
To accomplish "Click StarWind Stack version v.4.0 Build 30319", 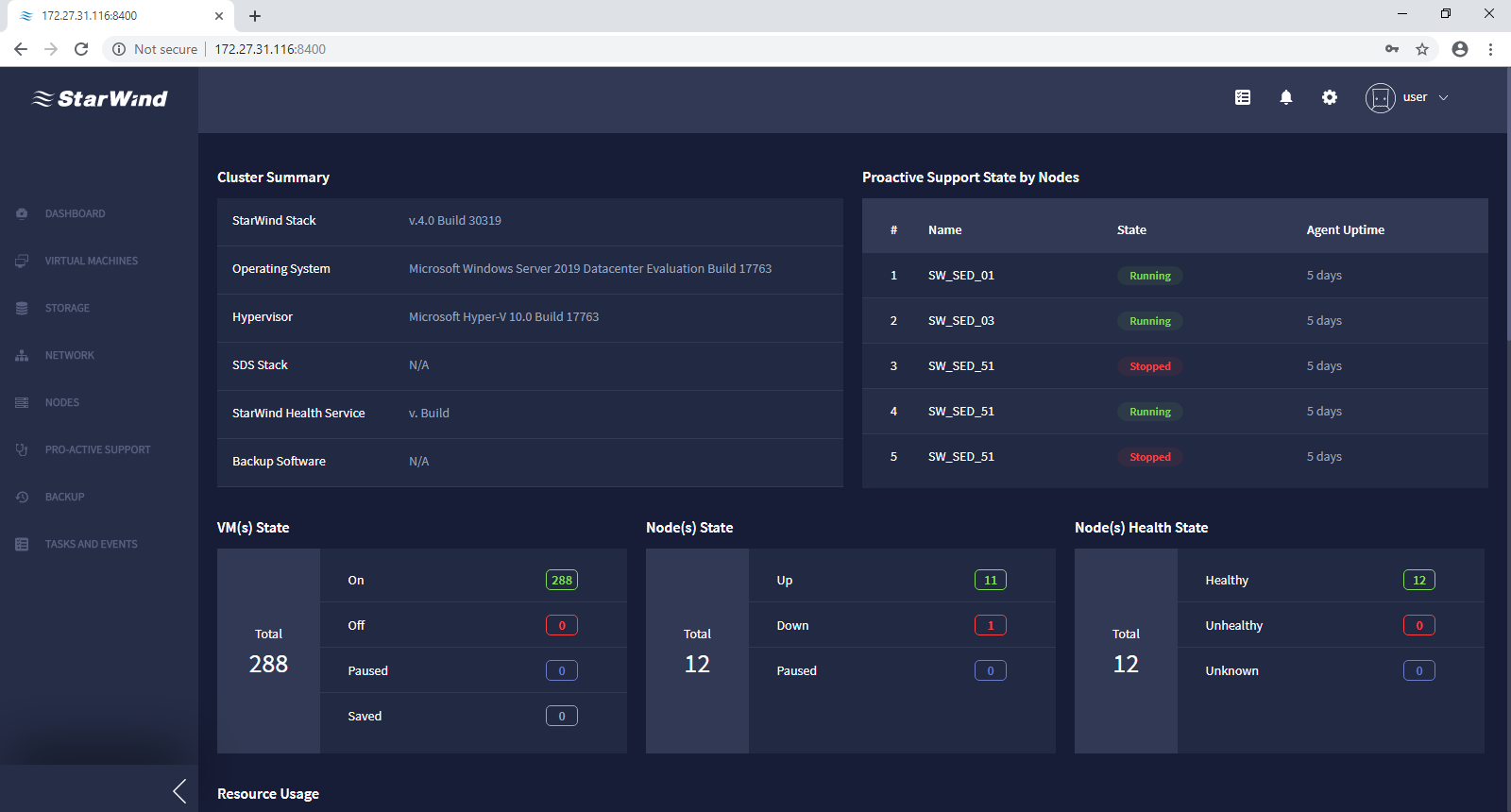I will pos(455,220).
